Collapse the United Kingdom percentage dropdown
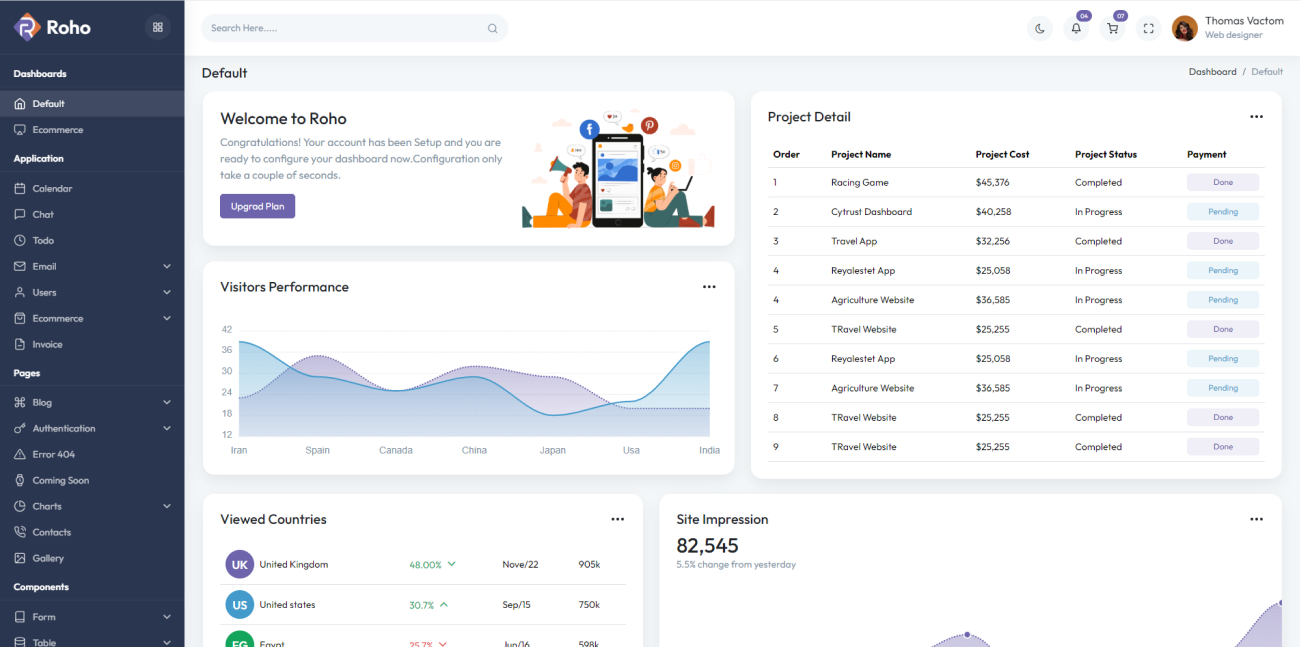1300x647 pixels. click(452, 564)
